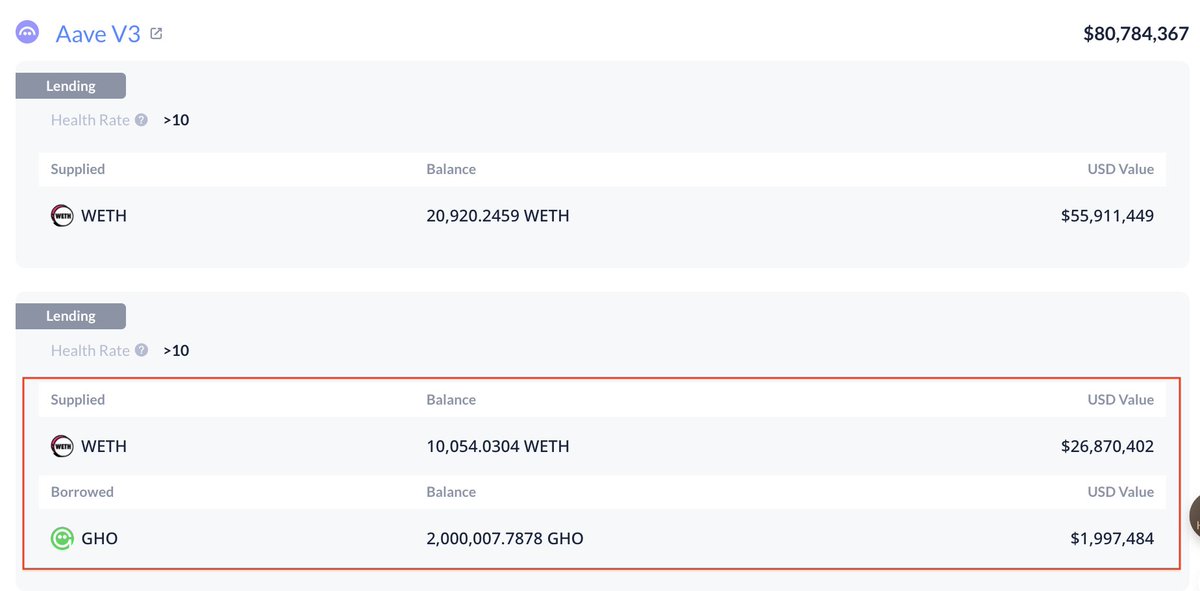Open the external link icon beside Aave V3
This screenshot has height=591, width=1200.
point(156,33)
